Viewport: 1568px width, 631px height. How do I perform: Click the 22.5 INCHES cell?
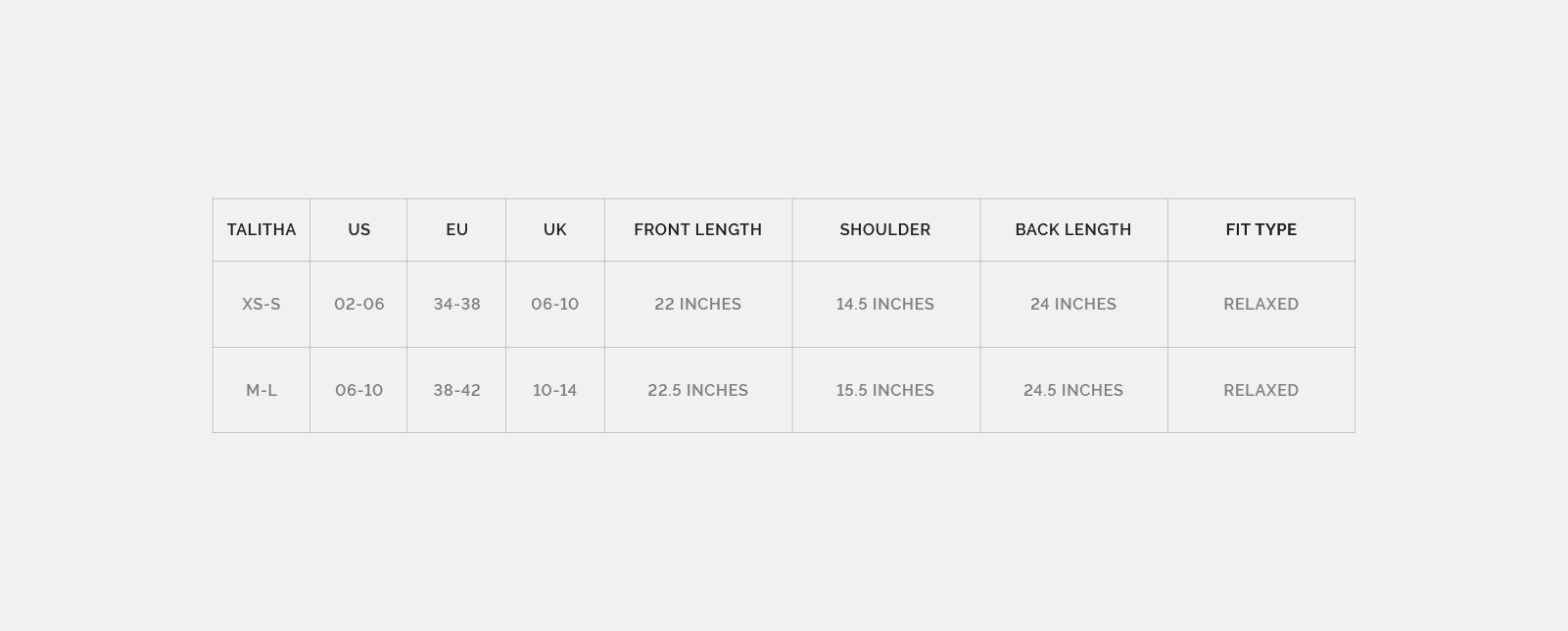(698, 391)
